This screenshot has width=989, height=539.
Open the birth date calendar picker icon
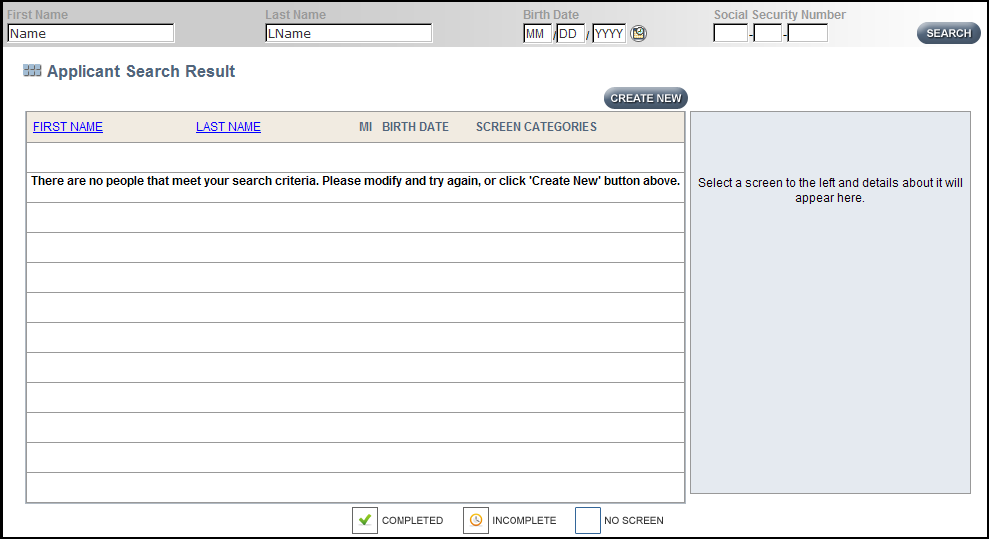639,33
